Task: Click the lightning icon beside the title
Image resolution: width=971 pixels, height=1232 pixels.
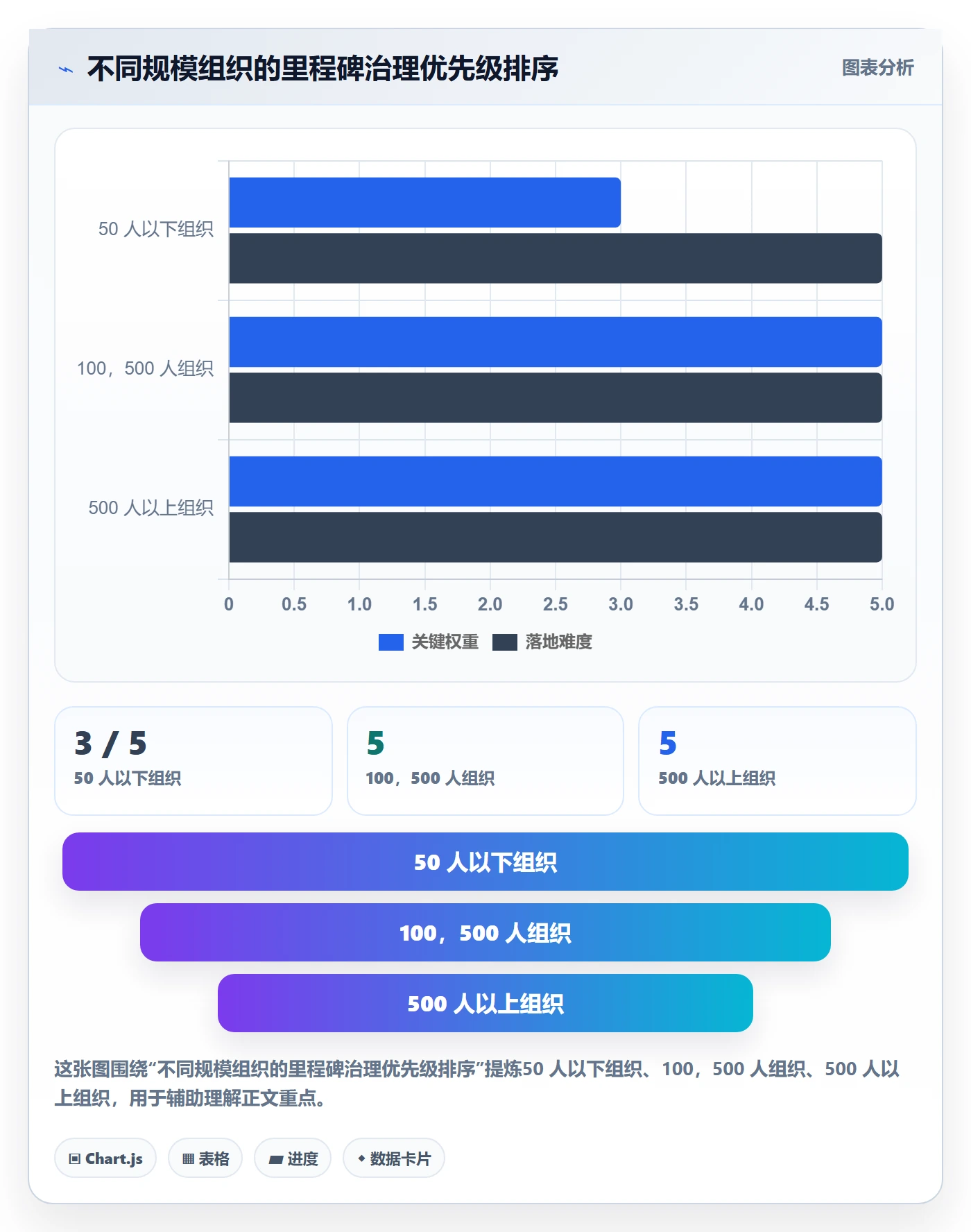Action: (66, 69)
